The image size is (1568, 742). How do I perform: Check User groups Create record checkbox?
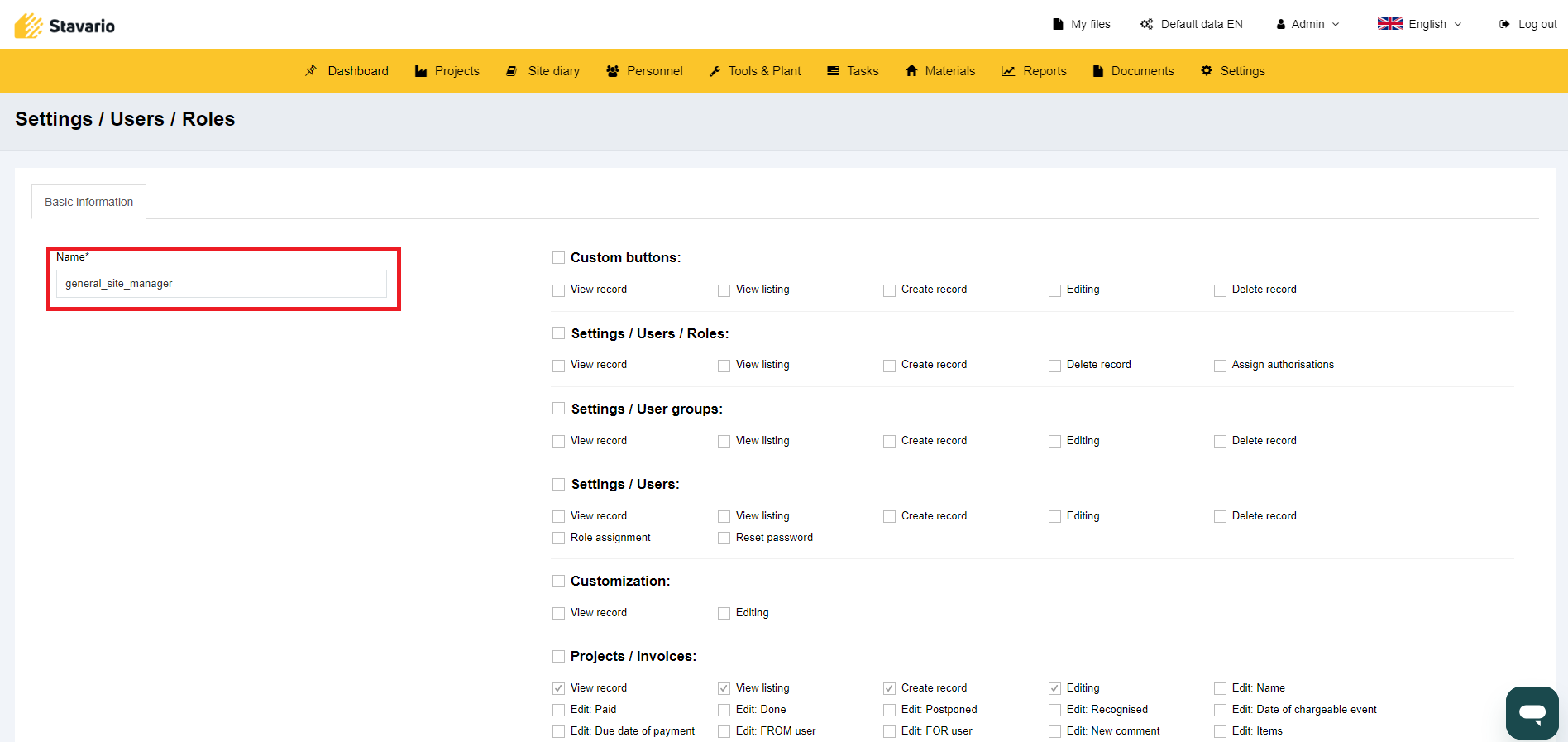[x=889, y=442]
